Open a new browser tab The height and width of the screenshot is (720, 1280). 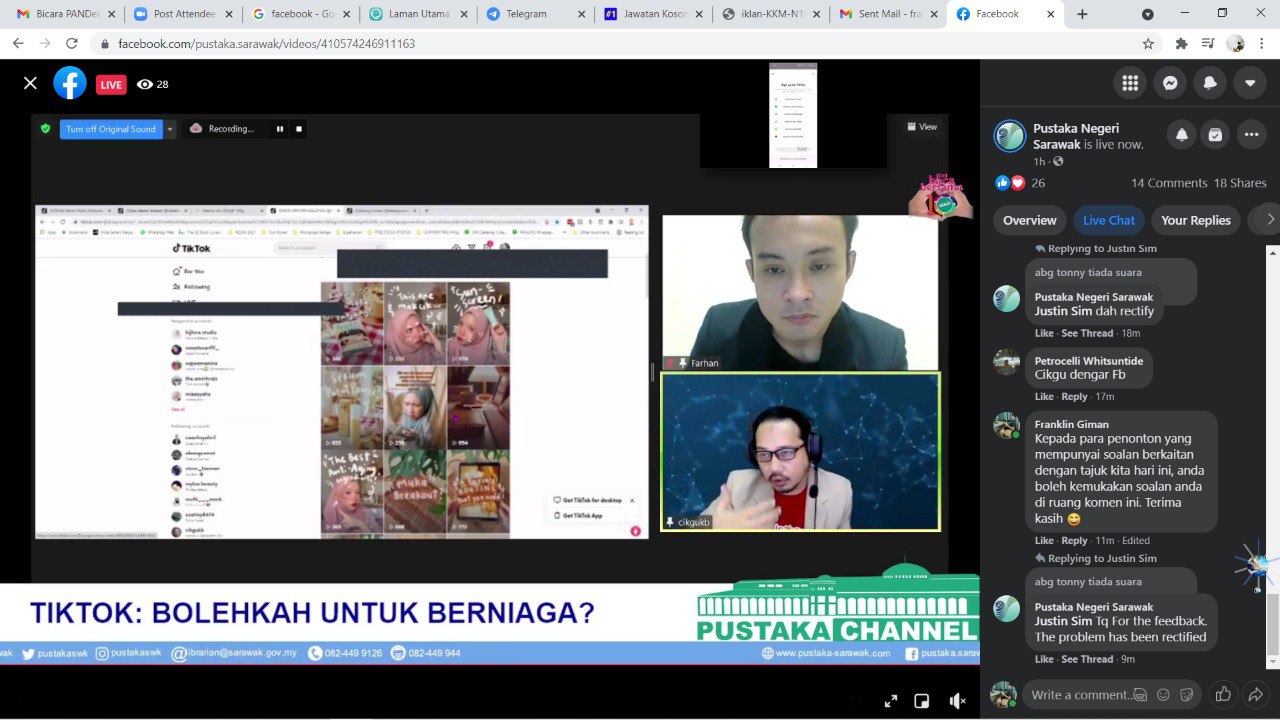pos(1082,14)
